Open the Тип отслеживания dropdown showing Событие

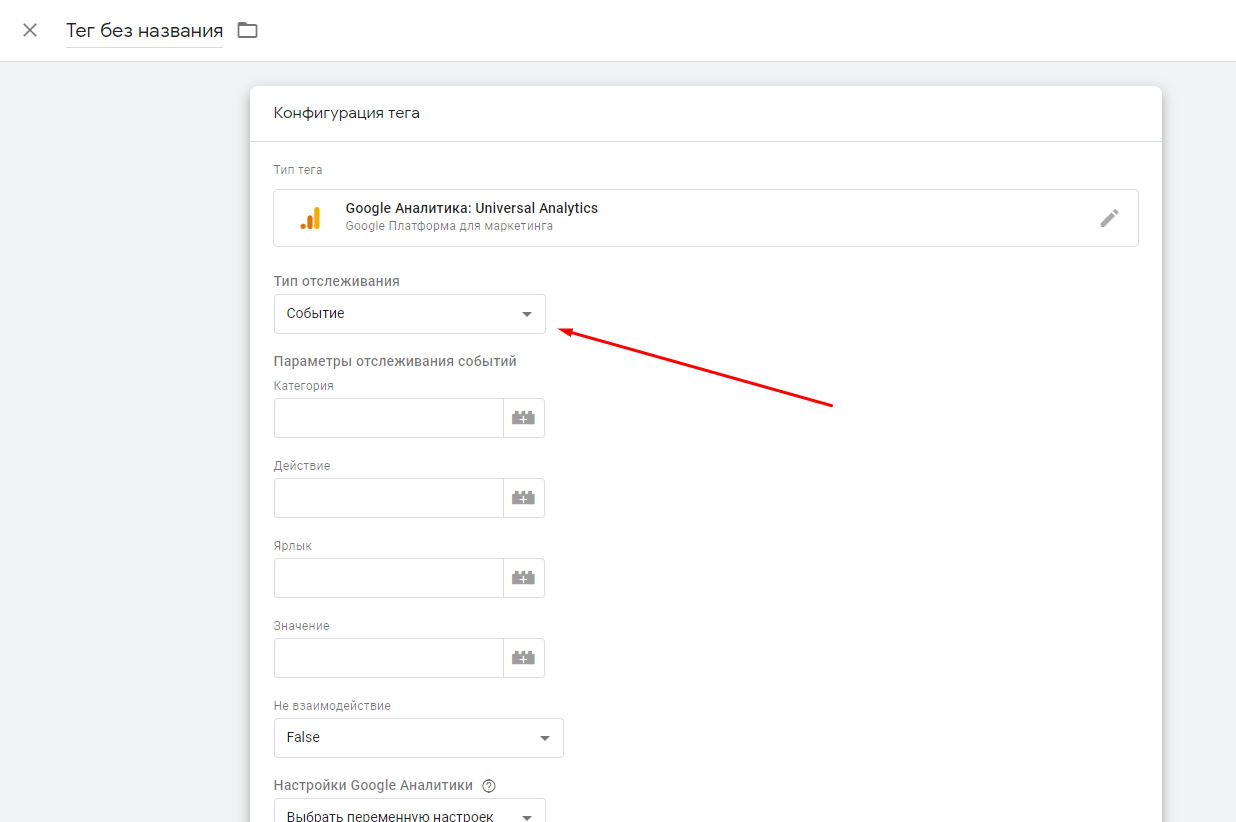point(409,314)
